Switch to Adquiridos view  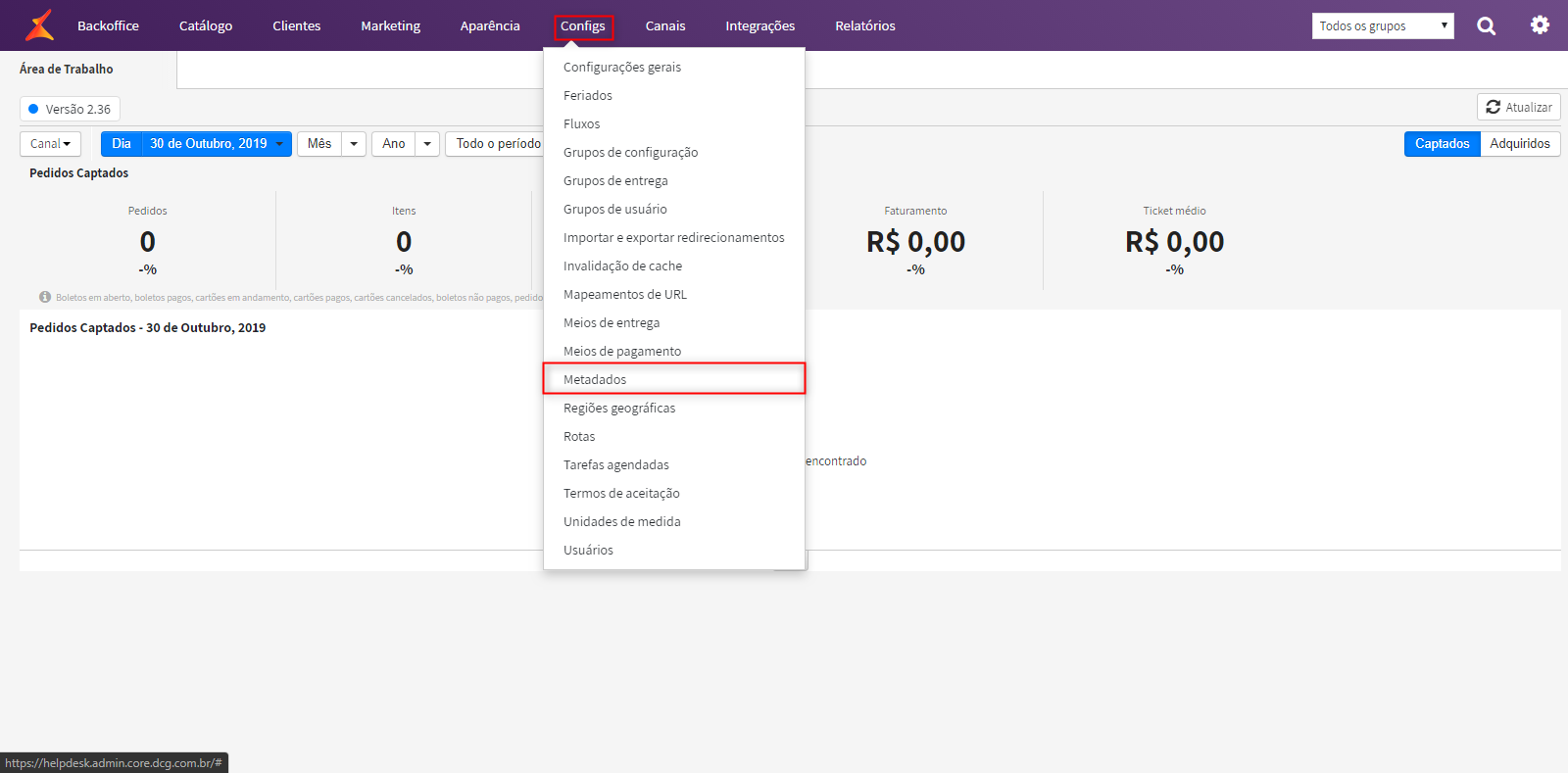coord(1520,144)
